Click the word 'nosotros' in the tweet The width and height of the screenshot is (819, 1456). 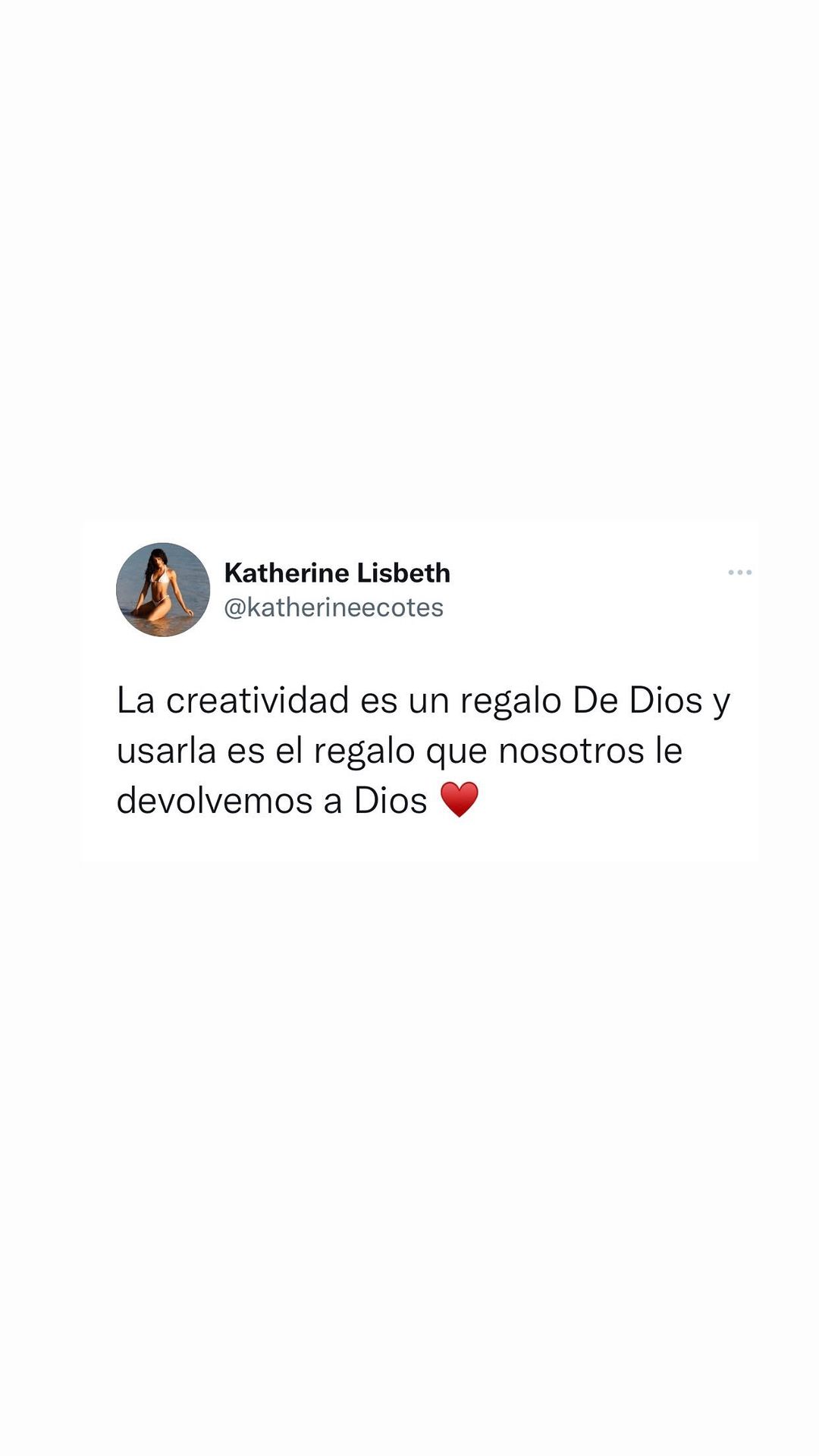click(571, 751)
